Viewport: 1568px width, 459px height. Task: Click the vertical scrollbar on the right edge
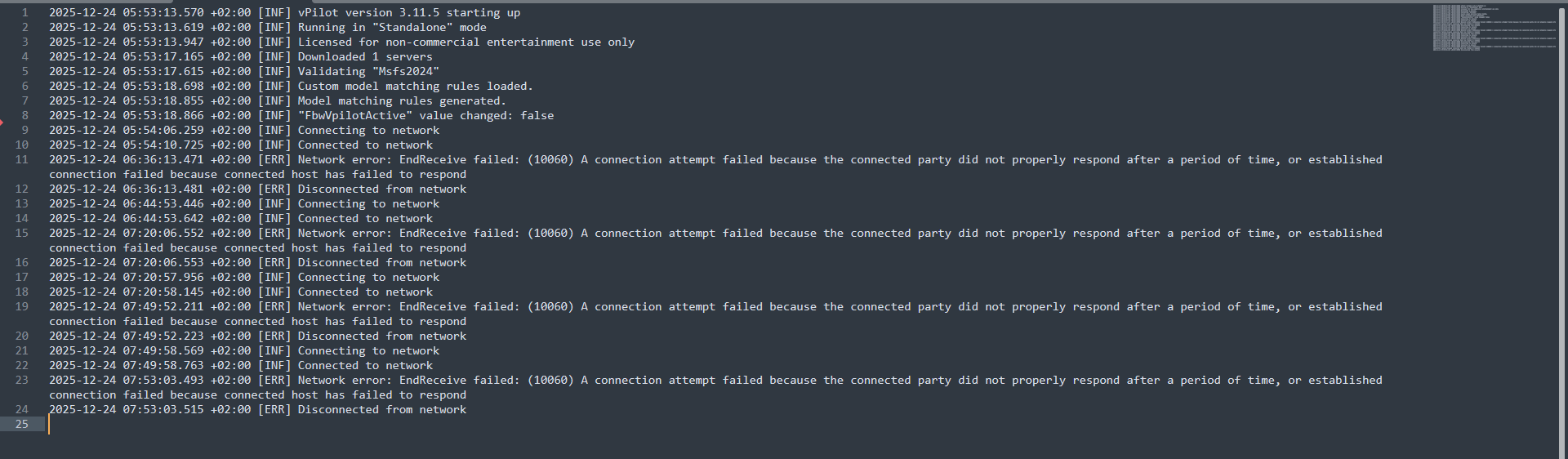click(1563, 229)
